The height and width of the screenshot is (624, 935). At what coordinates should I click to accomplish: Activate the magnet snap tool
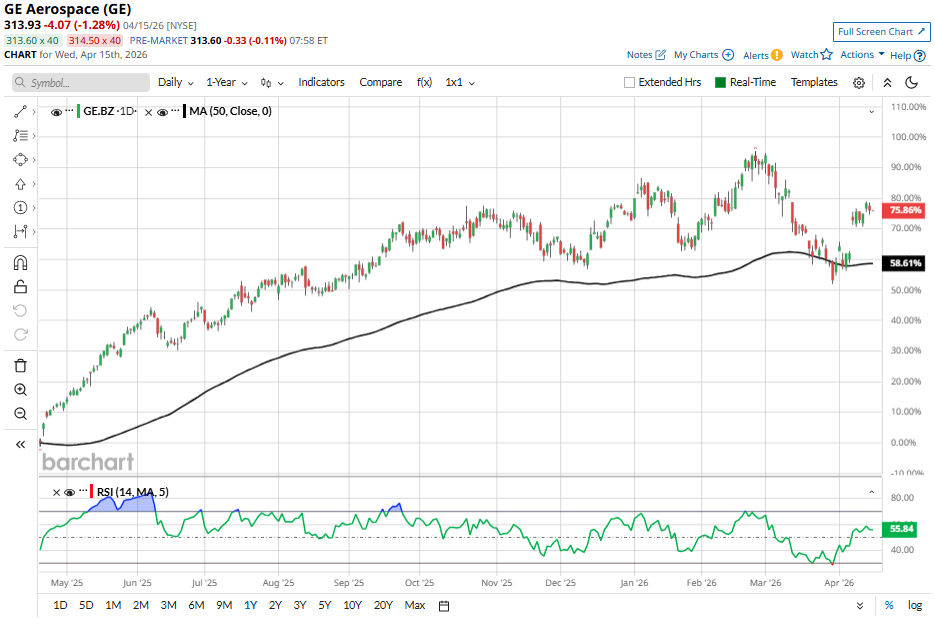[x=20, y=263]
